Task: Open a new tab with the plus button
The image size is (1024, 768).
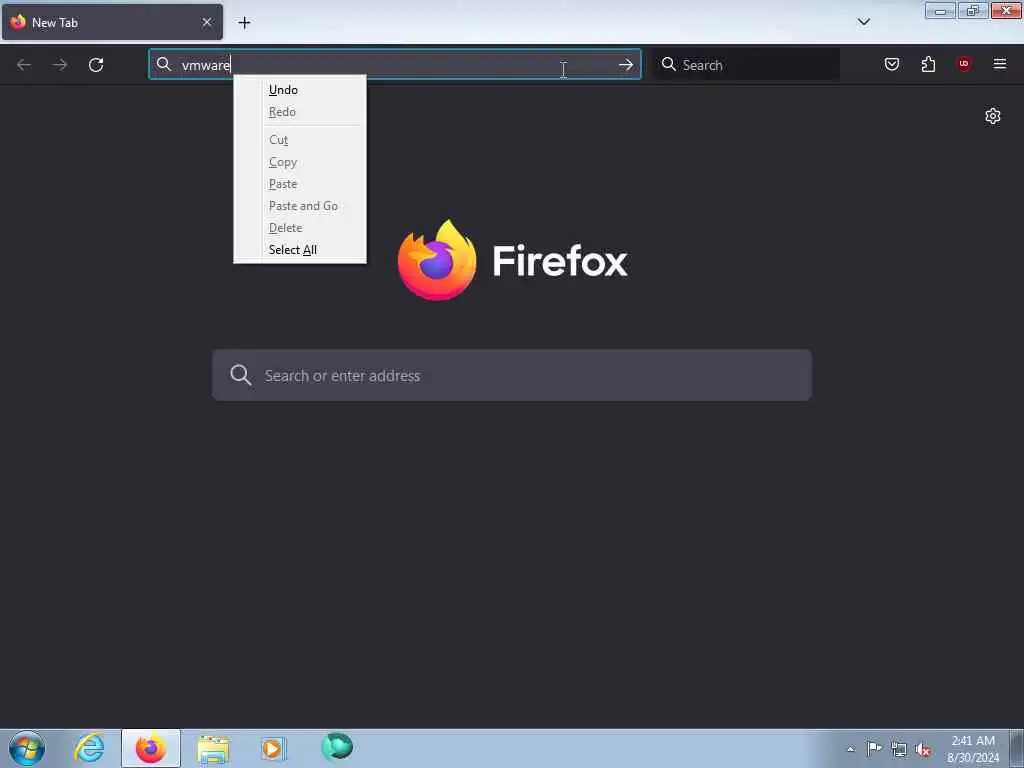Action: [x=244, y=23]
